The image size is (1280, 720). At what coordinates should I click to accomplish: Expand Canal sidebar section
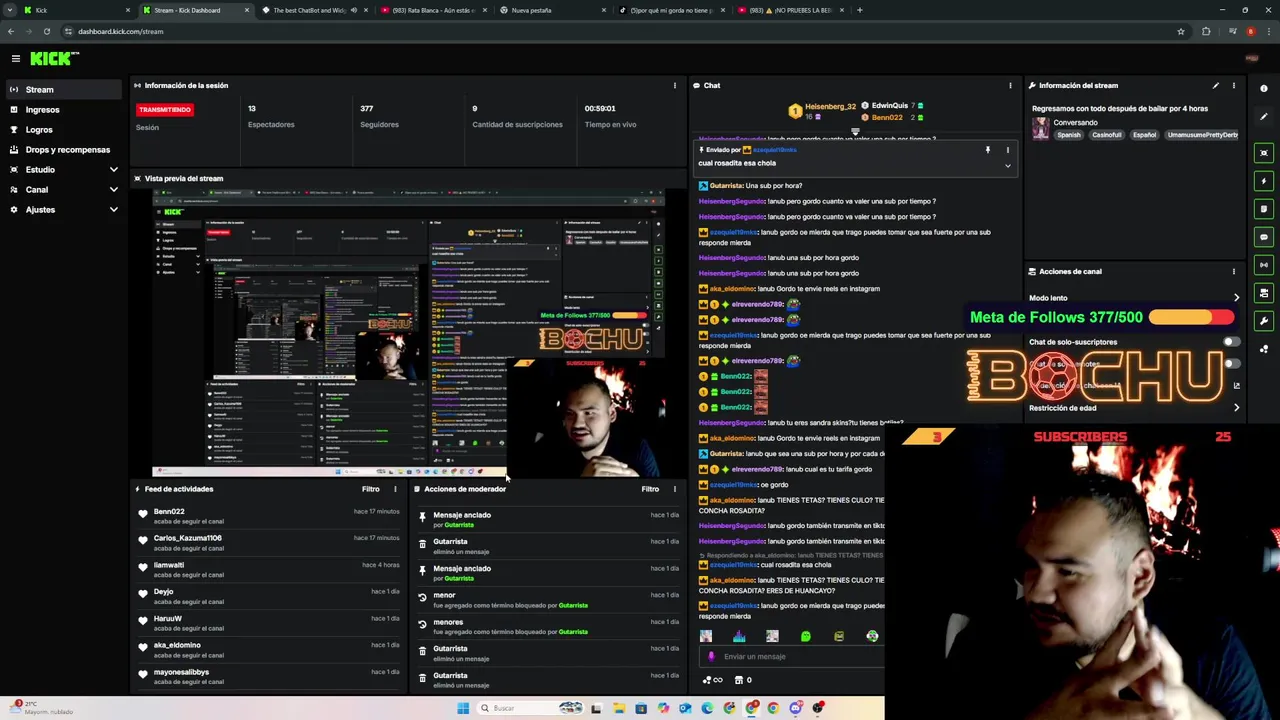point(113,189)
